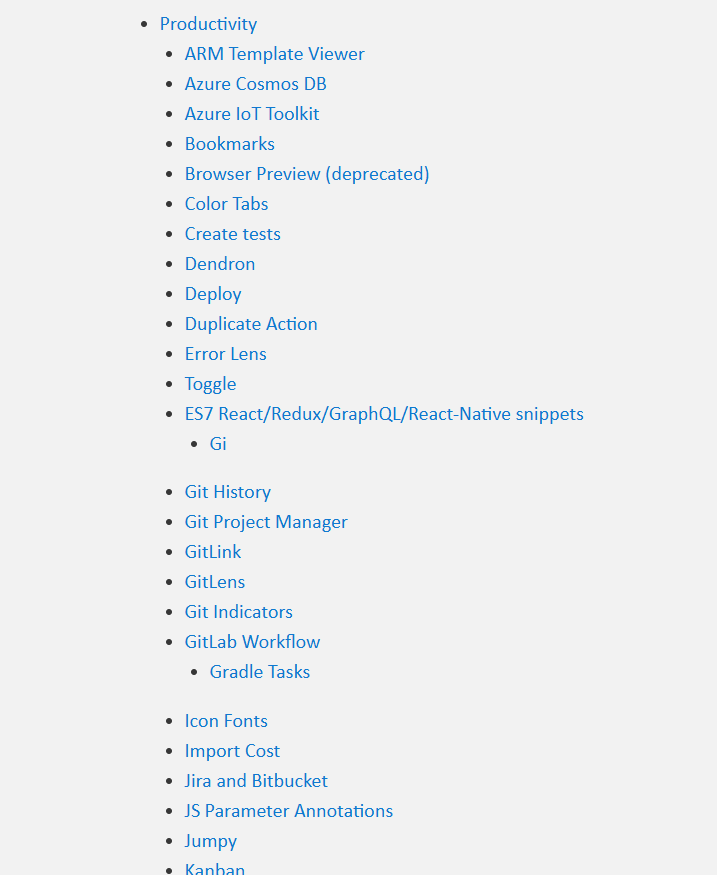This screenshot has height=875, width=717.
Task: Select the Azure IoT Toolkit link
Action: pos(252,114)
